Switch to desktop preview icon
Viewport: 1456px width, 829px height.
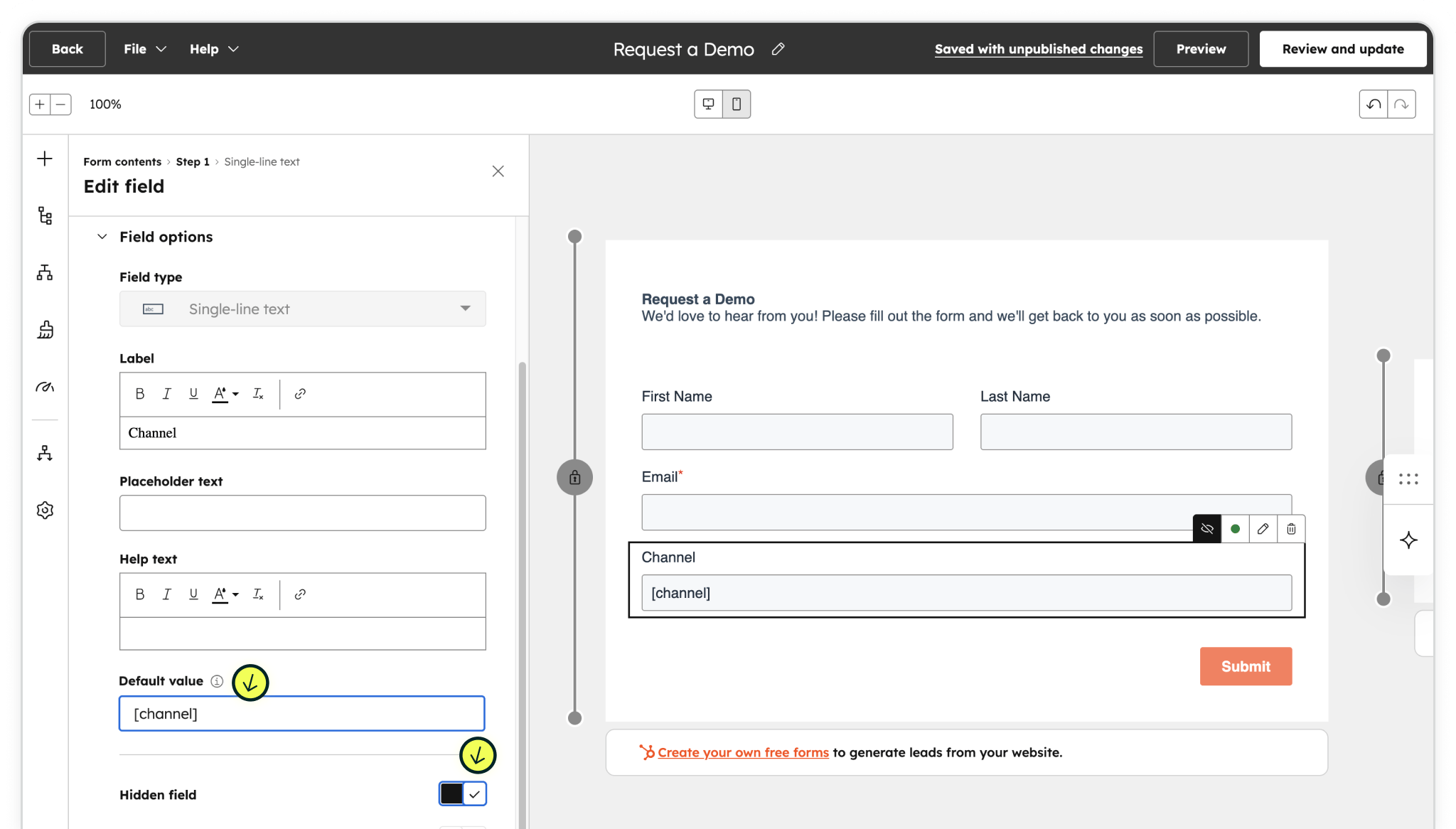[x=708, y=105]
